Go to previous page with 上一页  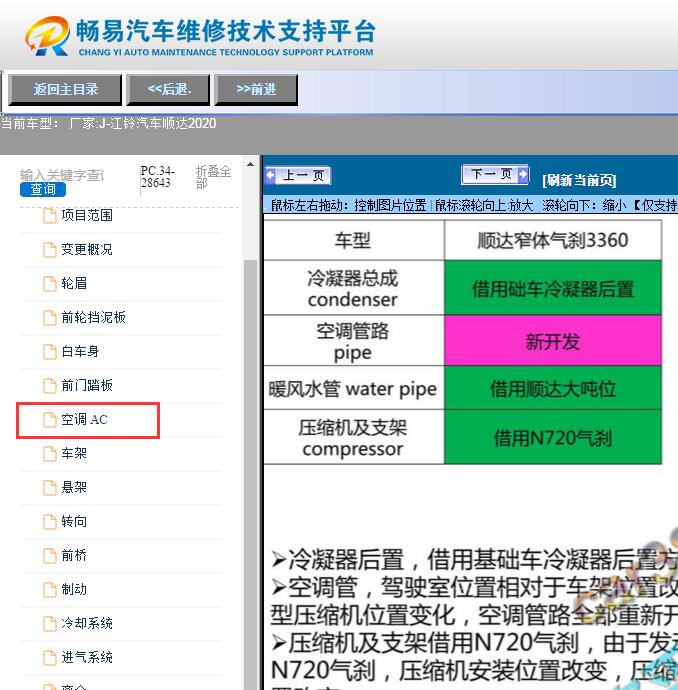(x=298, y=176)
